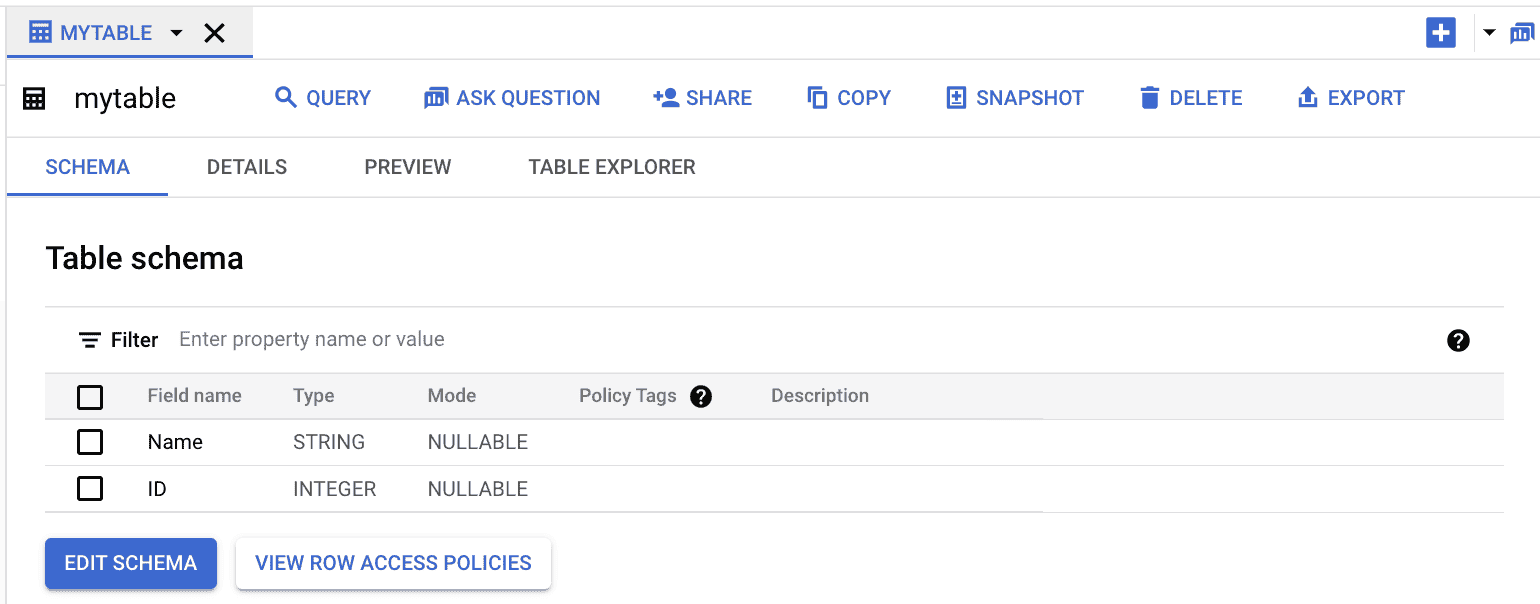Click the Share person-add icon
Viewport: 1540px width, 604px height.
(x=665, y=97)
